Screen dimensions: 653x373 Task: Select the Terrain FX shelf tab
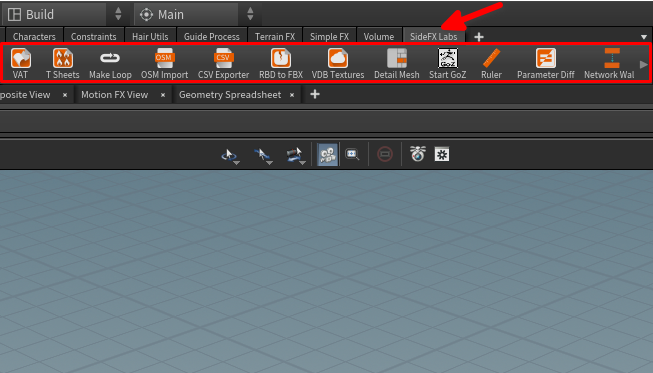275,37
